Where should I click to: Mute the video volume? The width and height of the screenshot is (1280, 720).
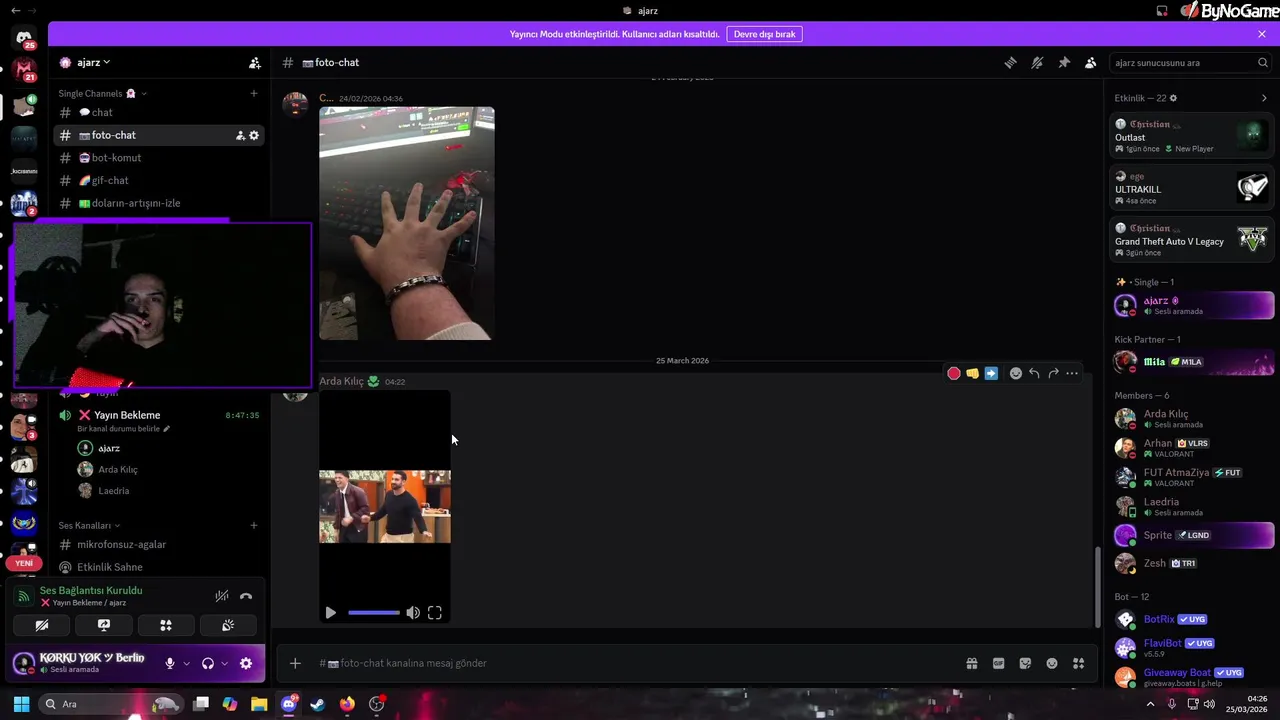click(x=413, y=613)
